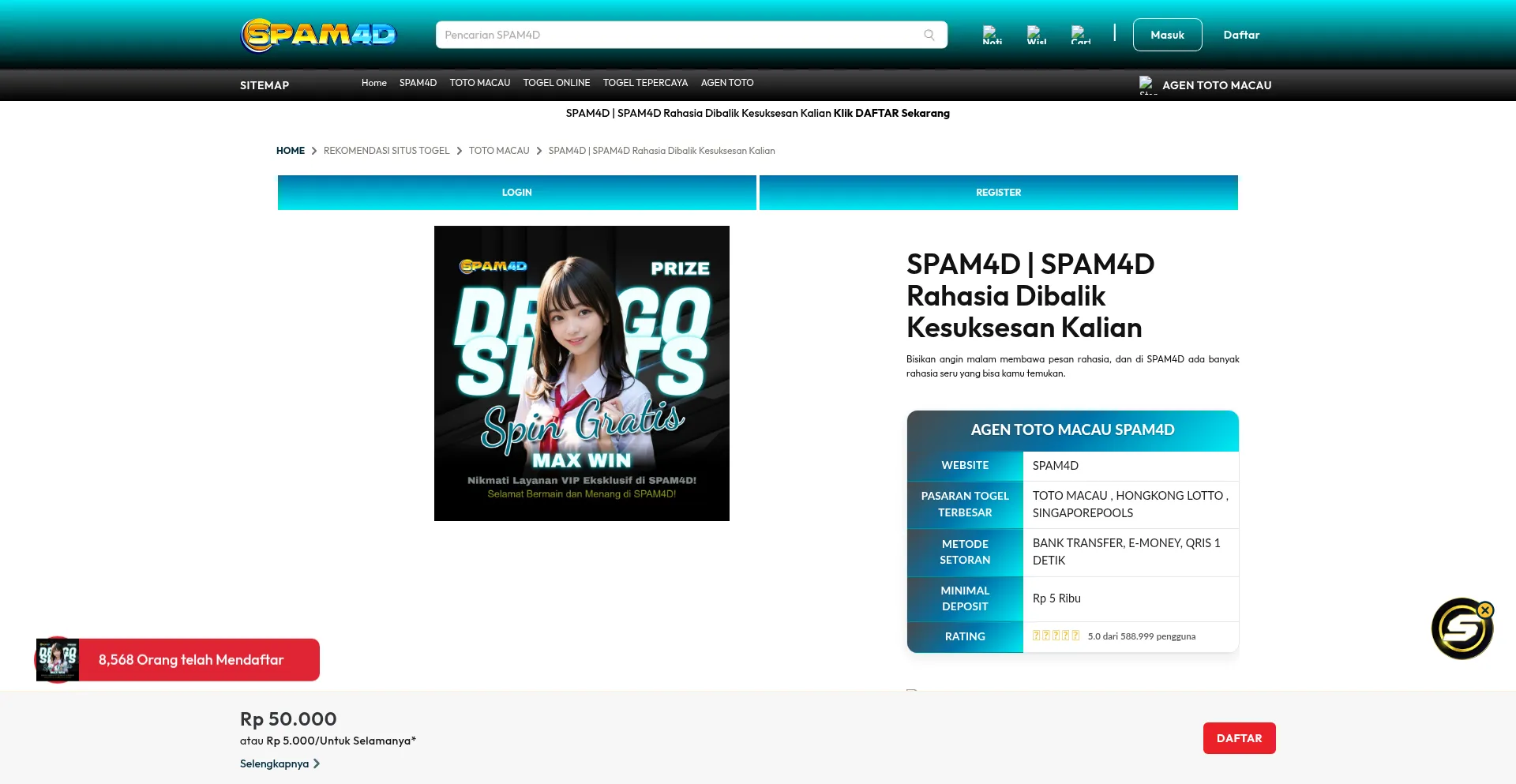The width and height of the screenshot is (1516, 784).
Task: Close the floating S chat widget
Action: pyautogui.click(x=1485, y=610)
